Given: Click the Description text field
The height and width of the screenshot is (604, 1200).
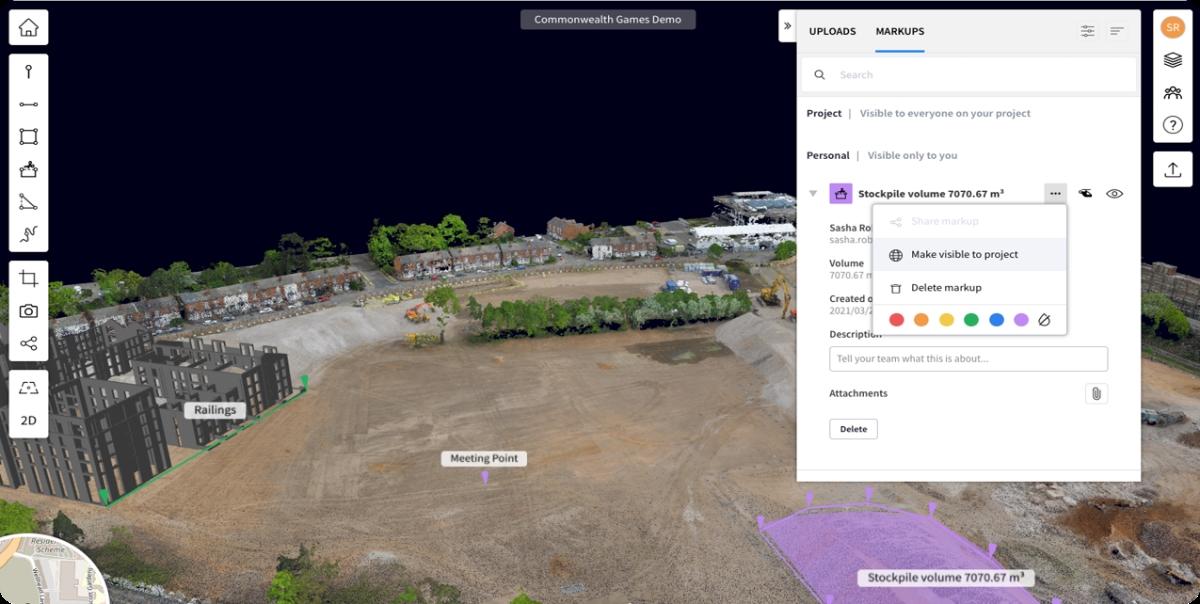Looking at the screenshot, I should [x=968, y=359].
